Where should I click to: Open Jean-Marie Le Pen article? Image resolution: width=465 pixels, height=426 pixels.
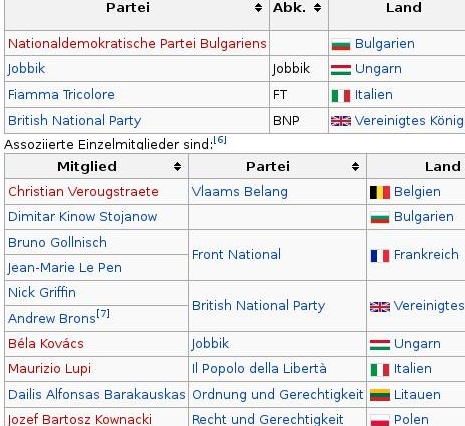pos(65,268)
